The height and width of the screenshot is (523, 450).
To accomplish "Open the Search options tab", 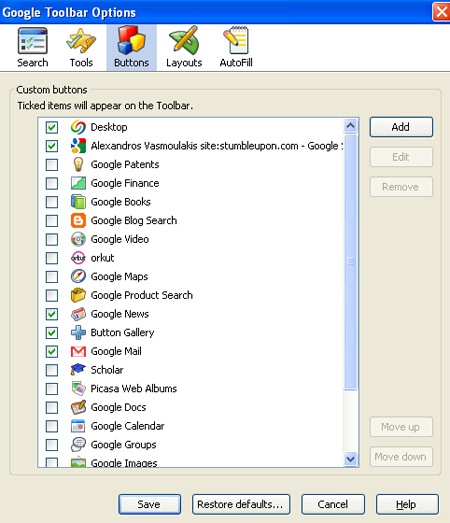I will pyautogui.click(x=32, y=48).
